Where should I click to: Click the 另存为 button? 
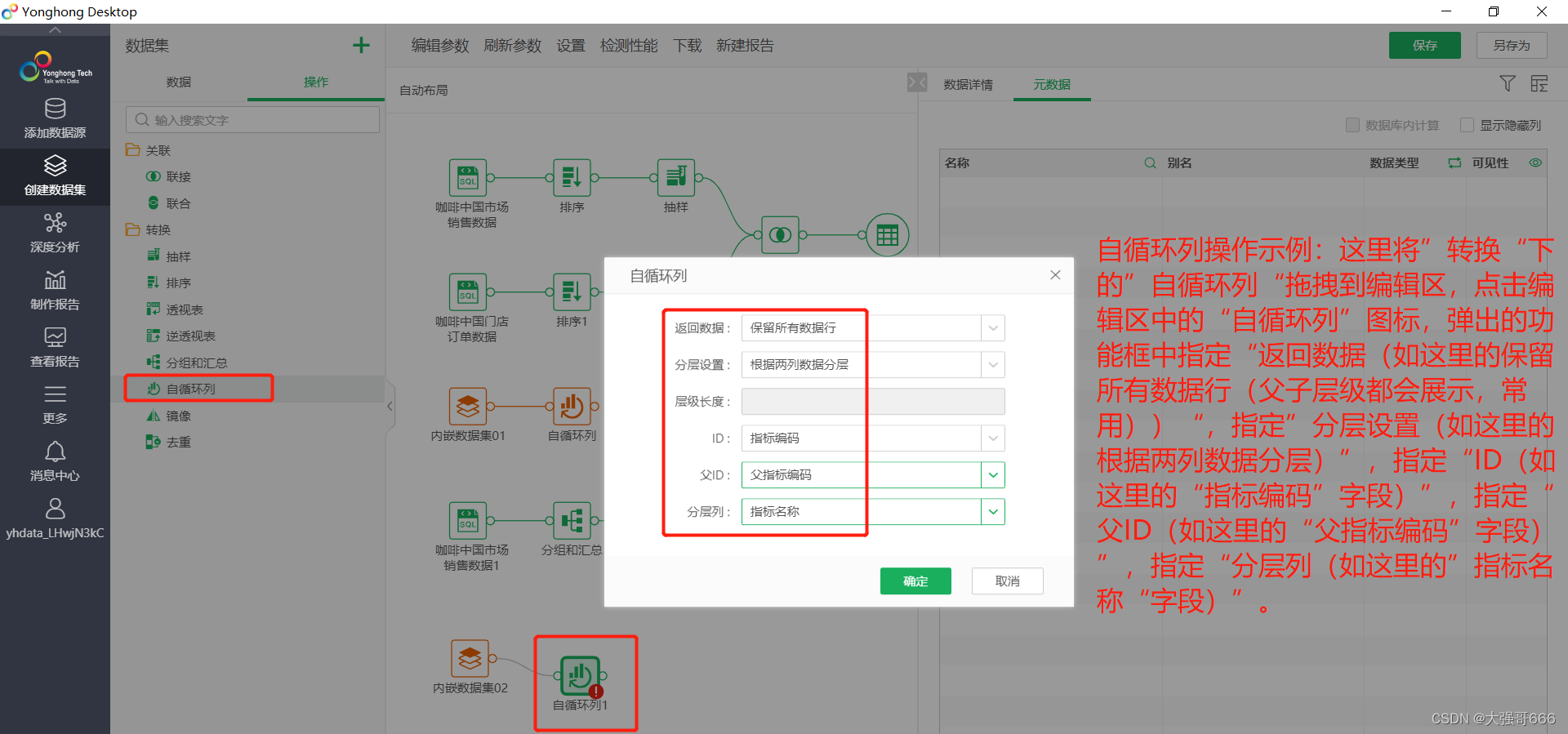pos(1512,46)
